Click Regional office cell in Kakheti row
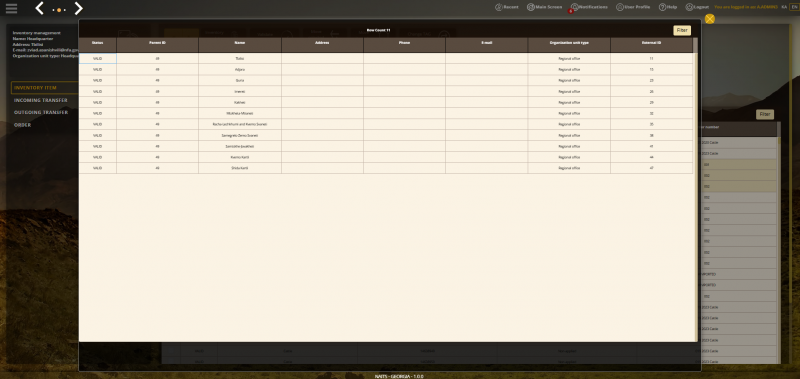Viewport: 800px width, 379px height. pyautogui.click(x=569, y=103)
